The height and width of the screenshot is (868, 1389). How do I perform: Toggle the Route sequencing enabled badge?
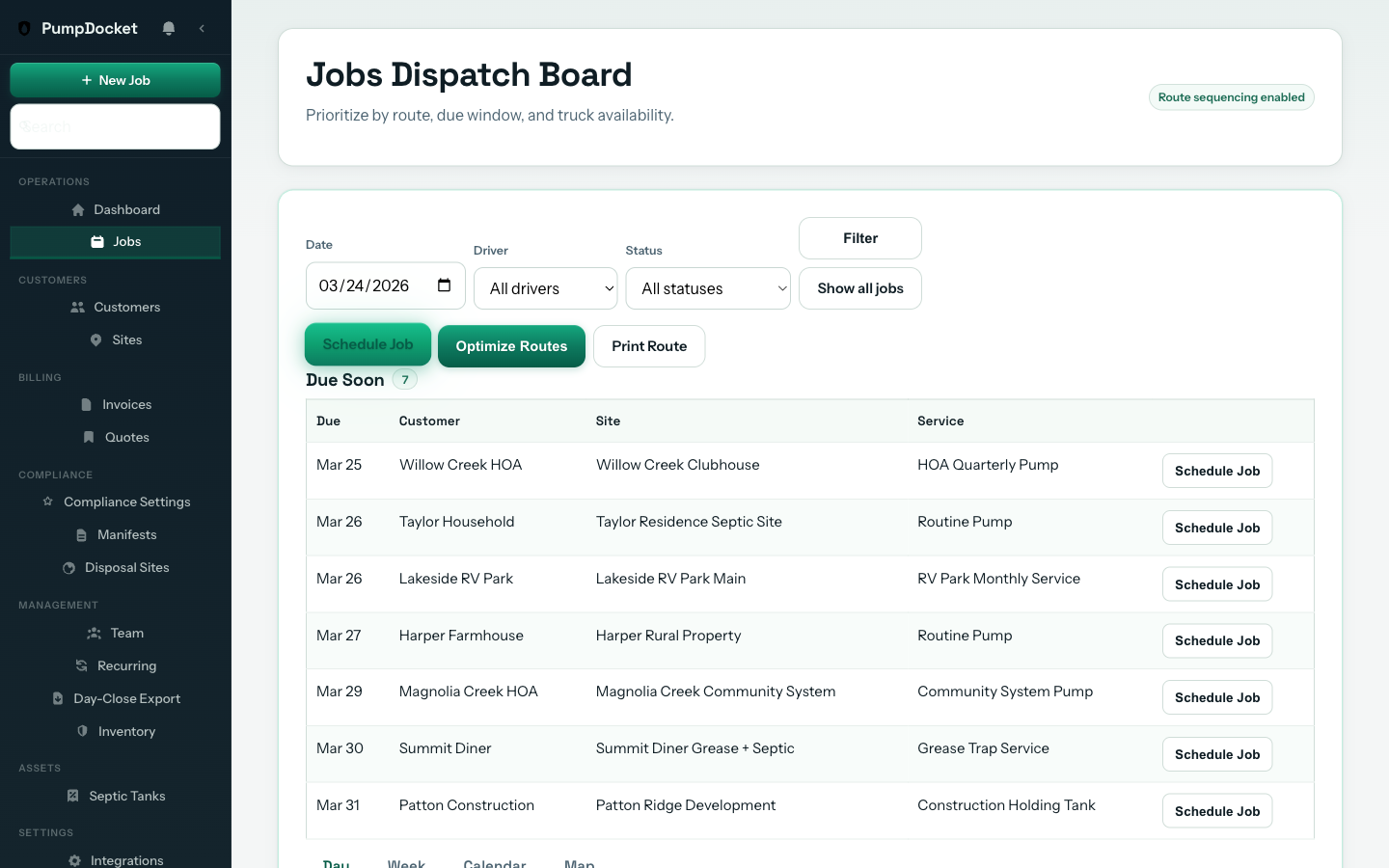pos(1231,96)
